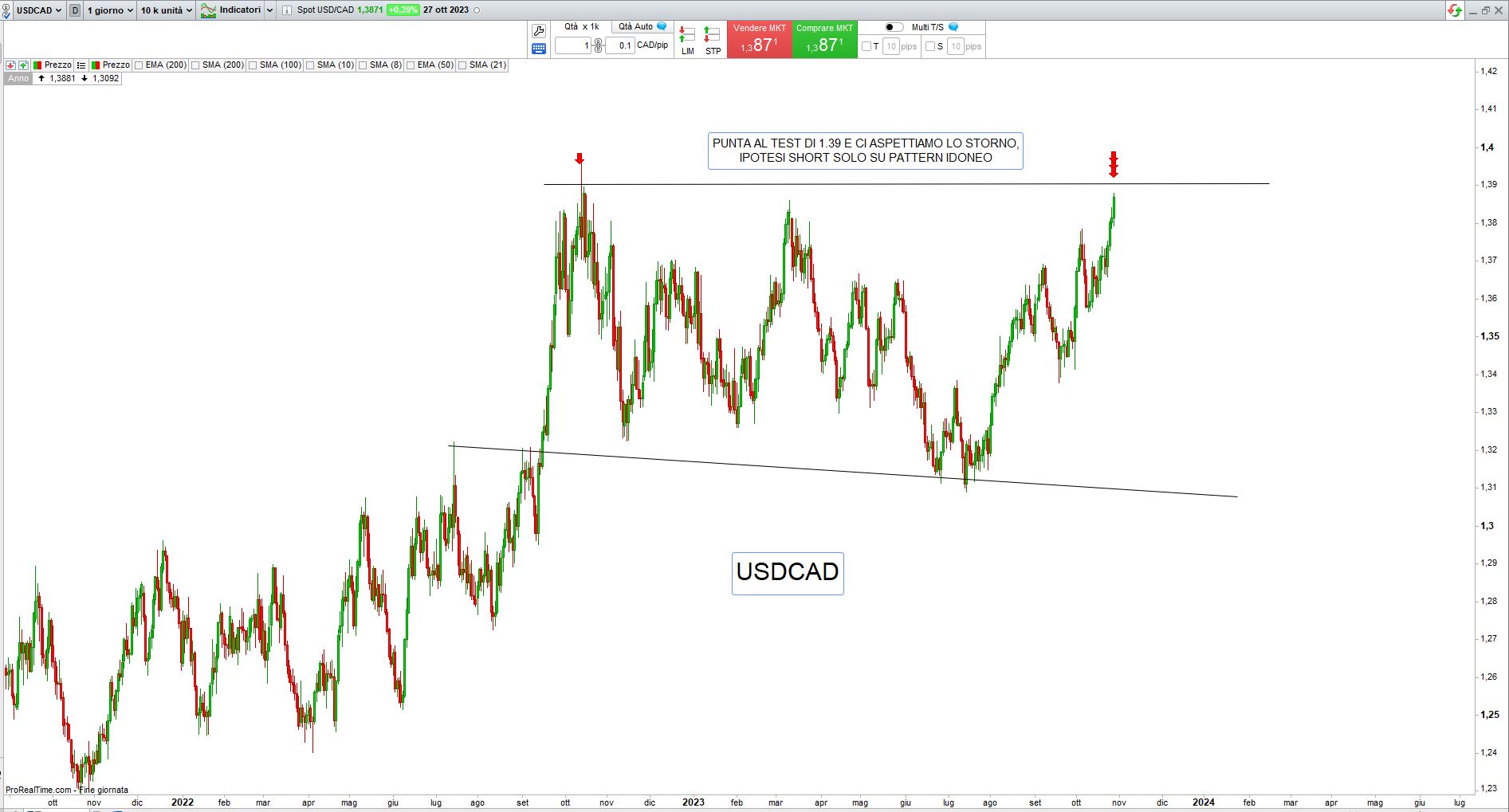The height and width of the screenshot is (812, 1509).
Task: Enable the T target checkbox
Action: pyautogui.click(x=866, y=46)
